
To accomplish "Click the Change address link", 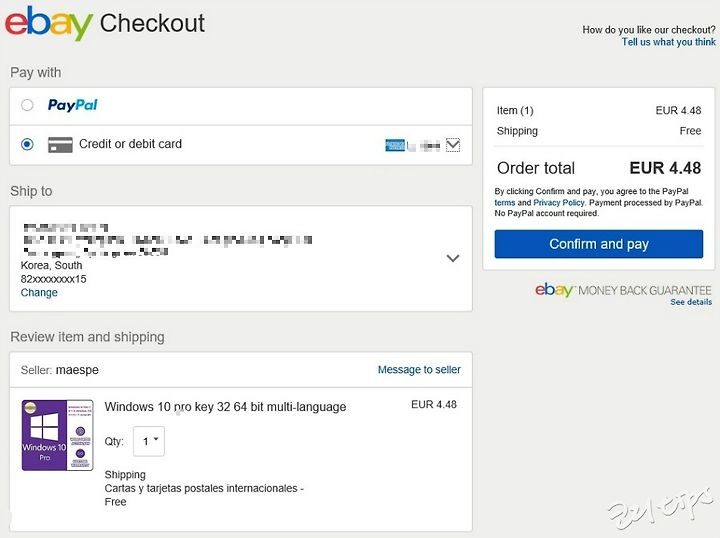I will [39, 292].
